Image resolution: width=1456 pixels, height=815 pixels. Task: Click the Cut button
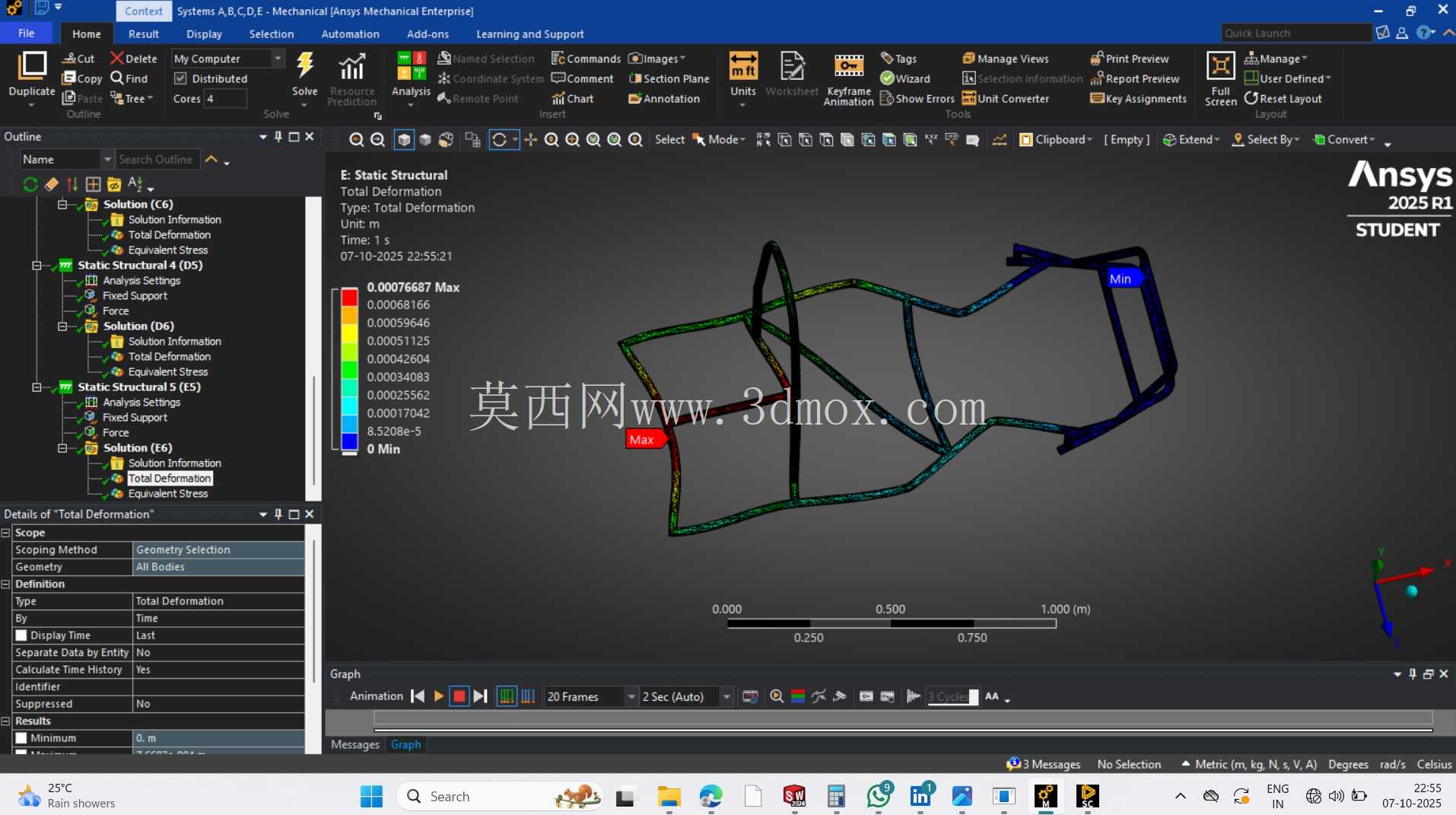pos(78,59)
